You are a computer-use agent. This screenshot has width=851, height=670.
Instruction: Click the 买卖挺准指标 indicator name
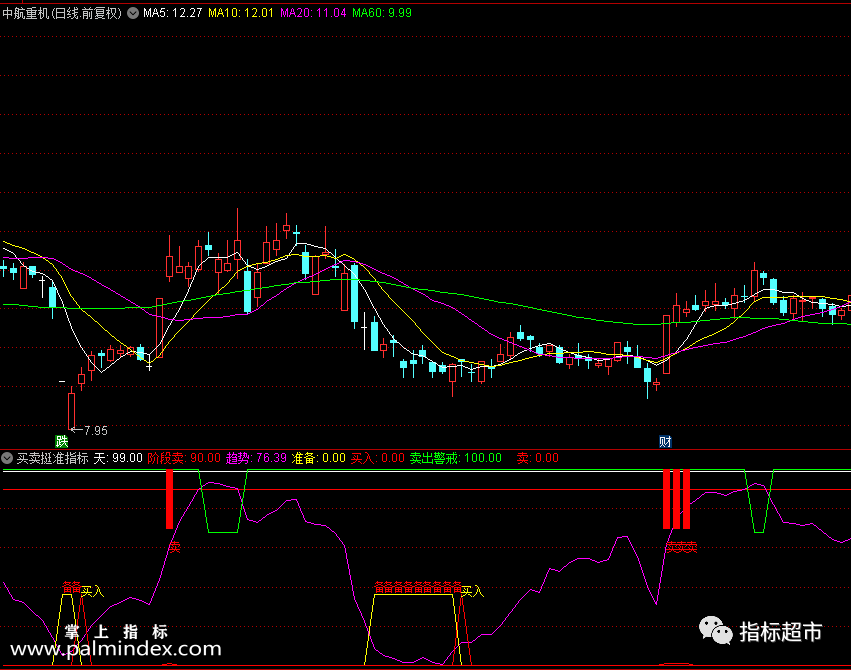click(x=52, y=458)
